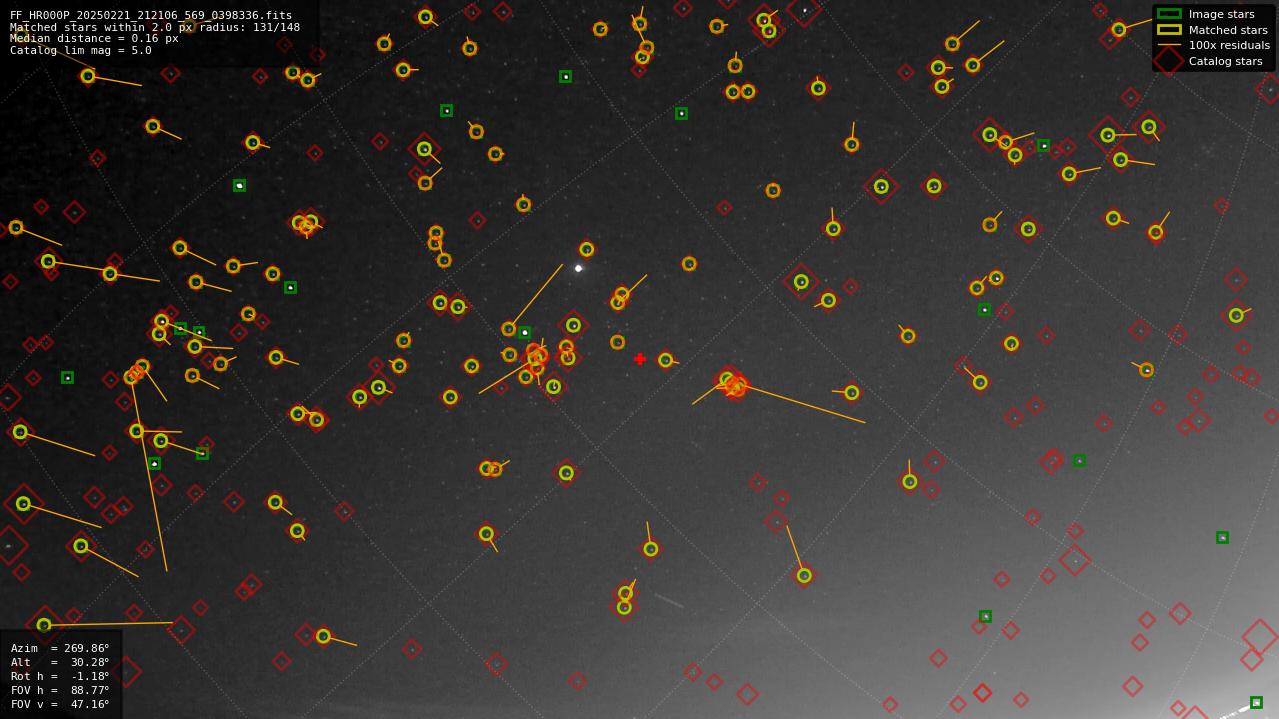This screenshot has width=1279, height=719.
Task: Click the orange 100x residuals legend line
Action: (1169, 45)
